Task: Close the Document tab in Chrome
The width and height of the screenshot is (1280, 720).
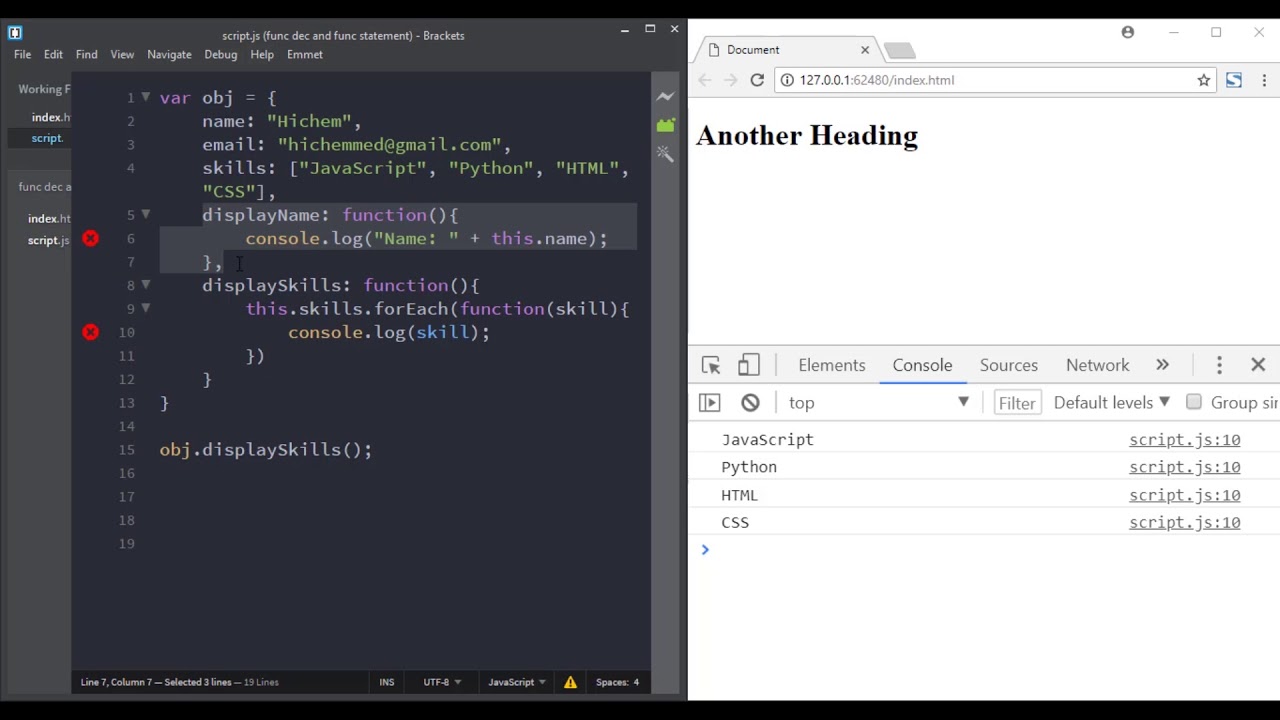Action: [x=865, y=49]
